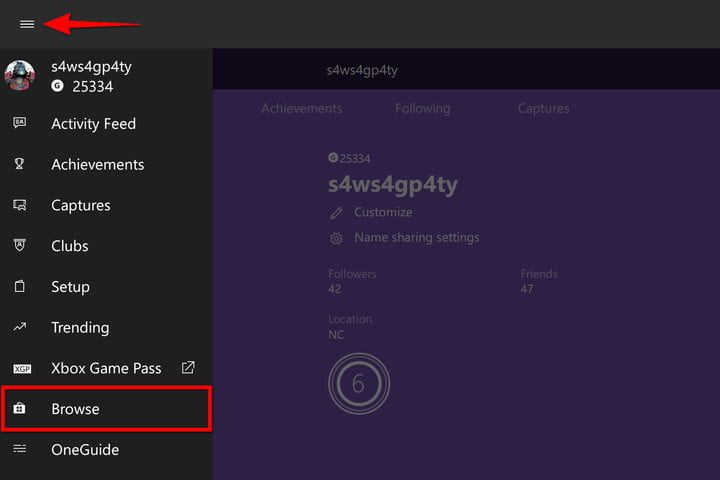
Task: Click the s4ws4gp4ty profile avatar
Action: point(20,76)
